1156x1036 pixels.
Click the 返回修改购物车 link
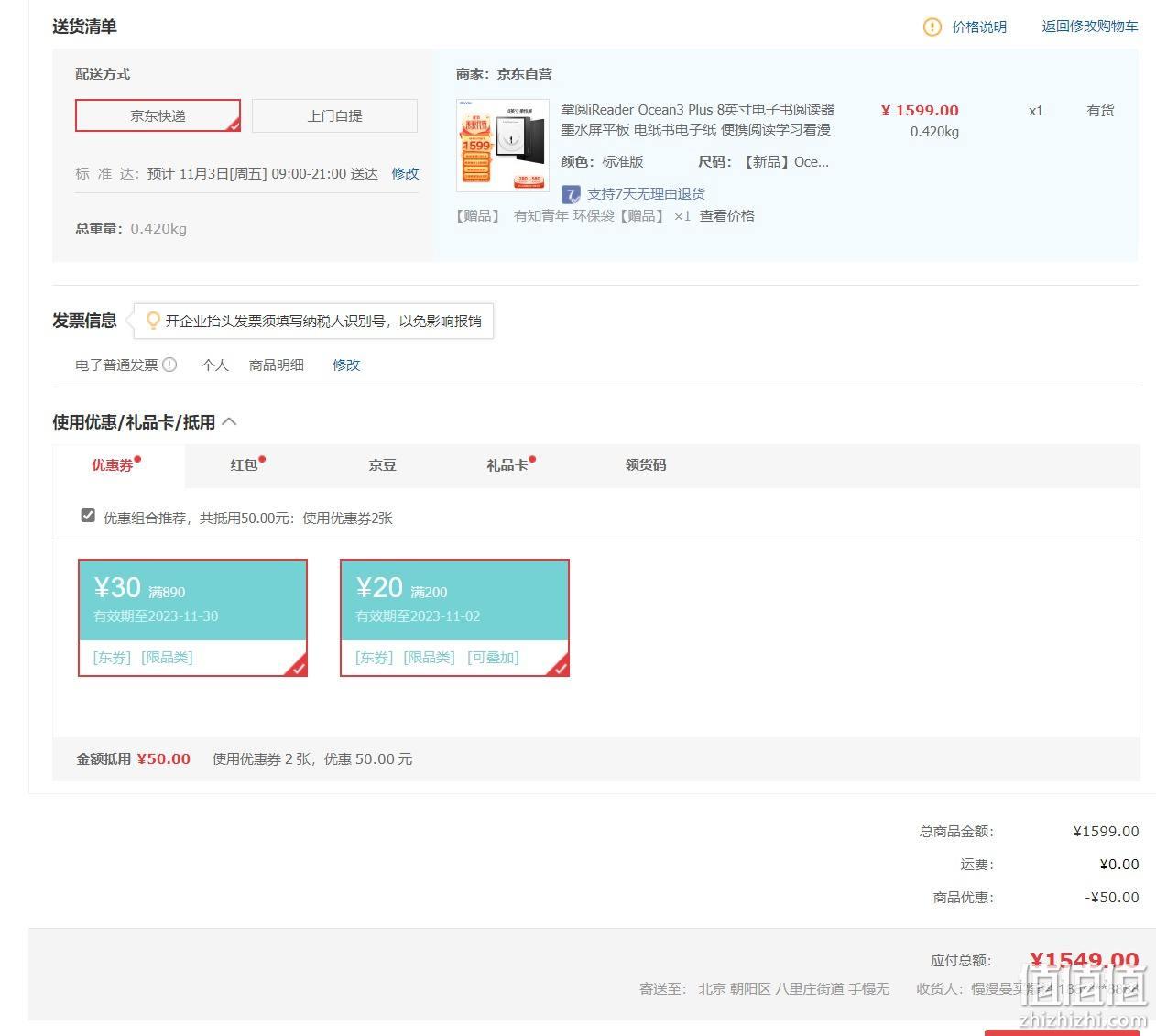pyautogui.click(x=1090, y=27)
